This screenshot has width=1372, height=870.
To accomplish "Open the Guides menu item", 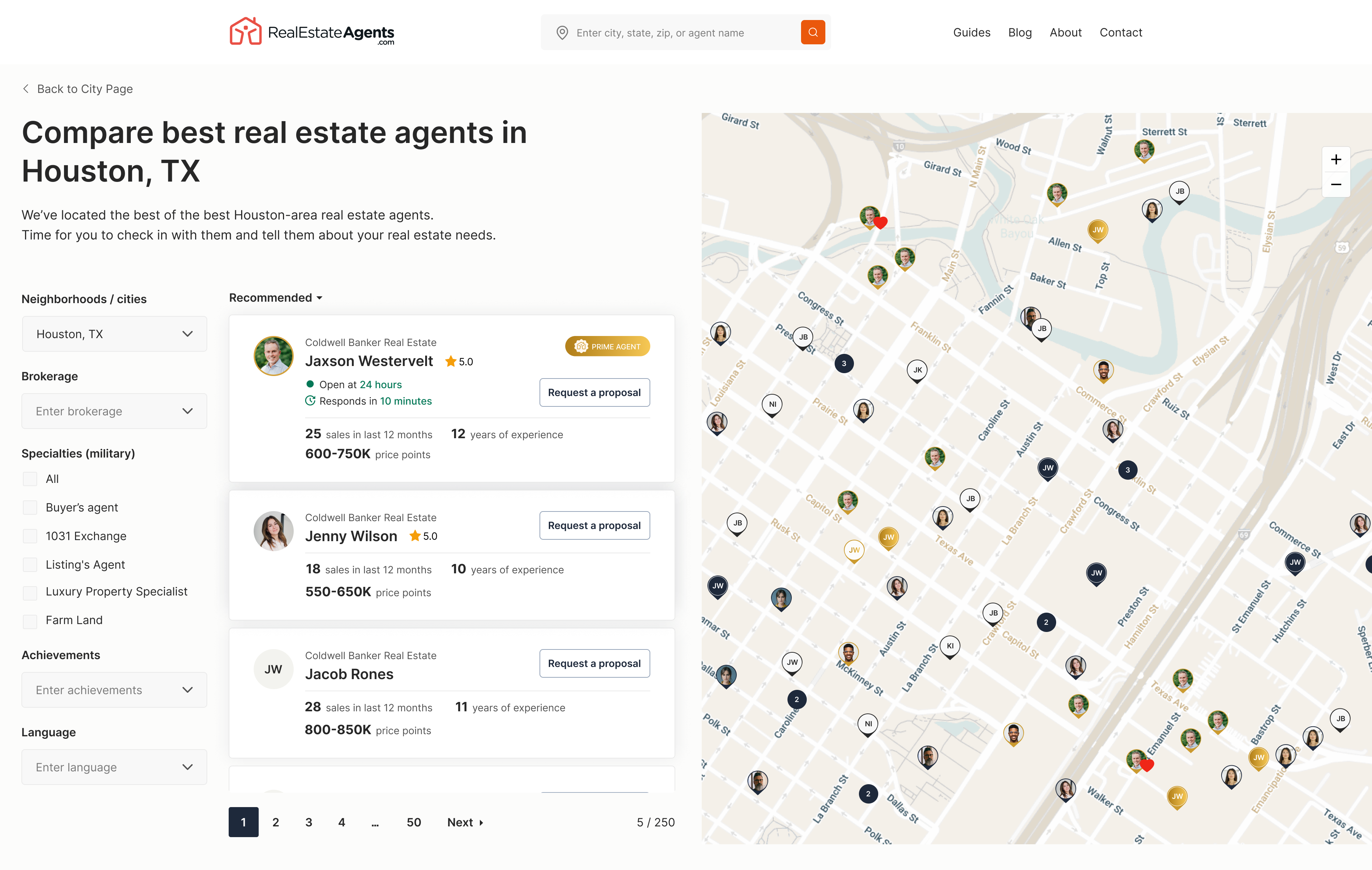I will [971, 33].
